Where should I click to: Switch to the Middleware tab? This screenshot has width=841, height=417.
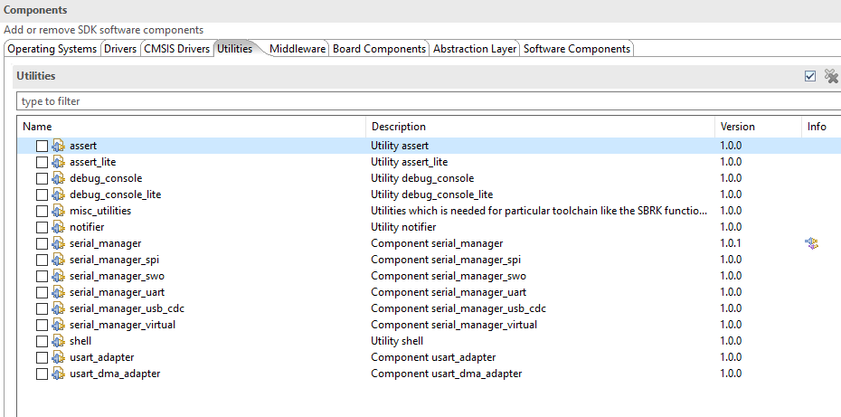tap(297, 49)
